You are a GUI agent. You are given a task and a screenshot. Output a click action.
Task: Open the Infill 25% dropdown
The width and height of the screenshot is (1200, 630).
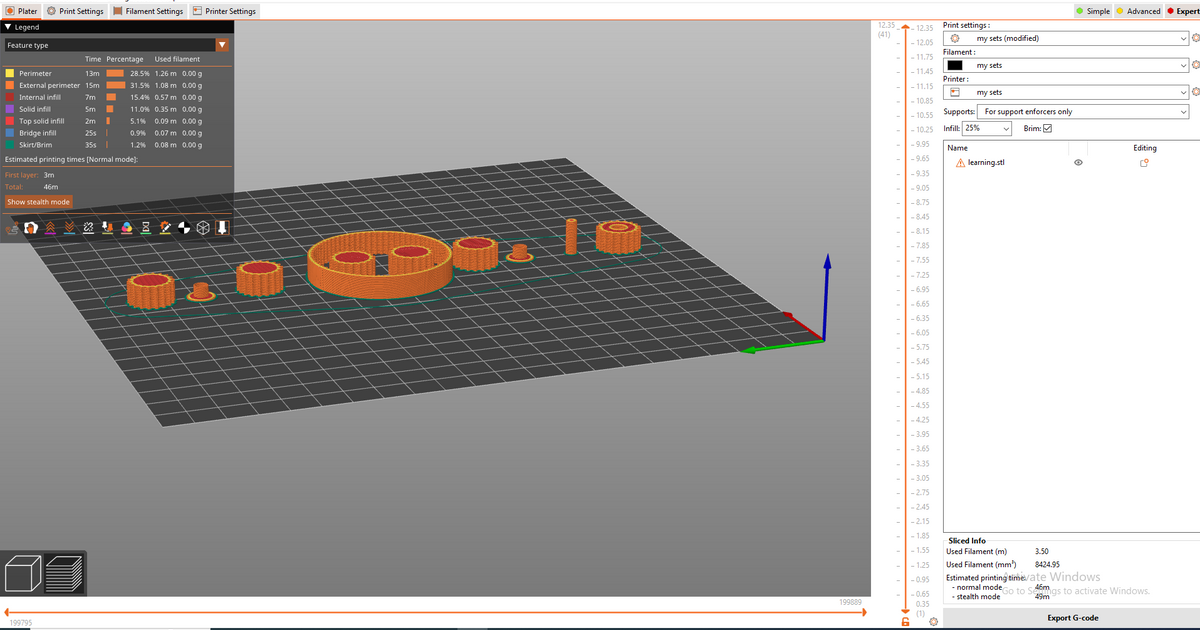tap(987, 128)
